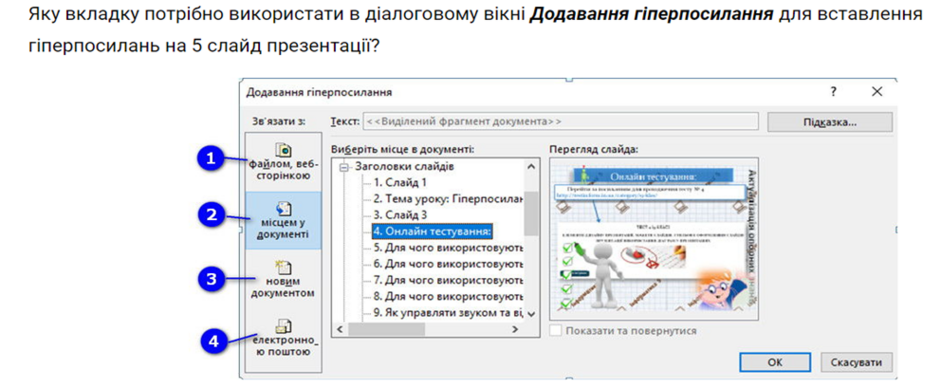Choose the new document link option
940x388 pixels.
[x=284, y=279]
